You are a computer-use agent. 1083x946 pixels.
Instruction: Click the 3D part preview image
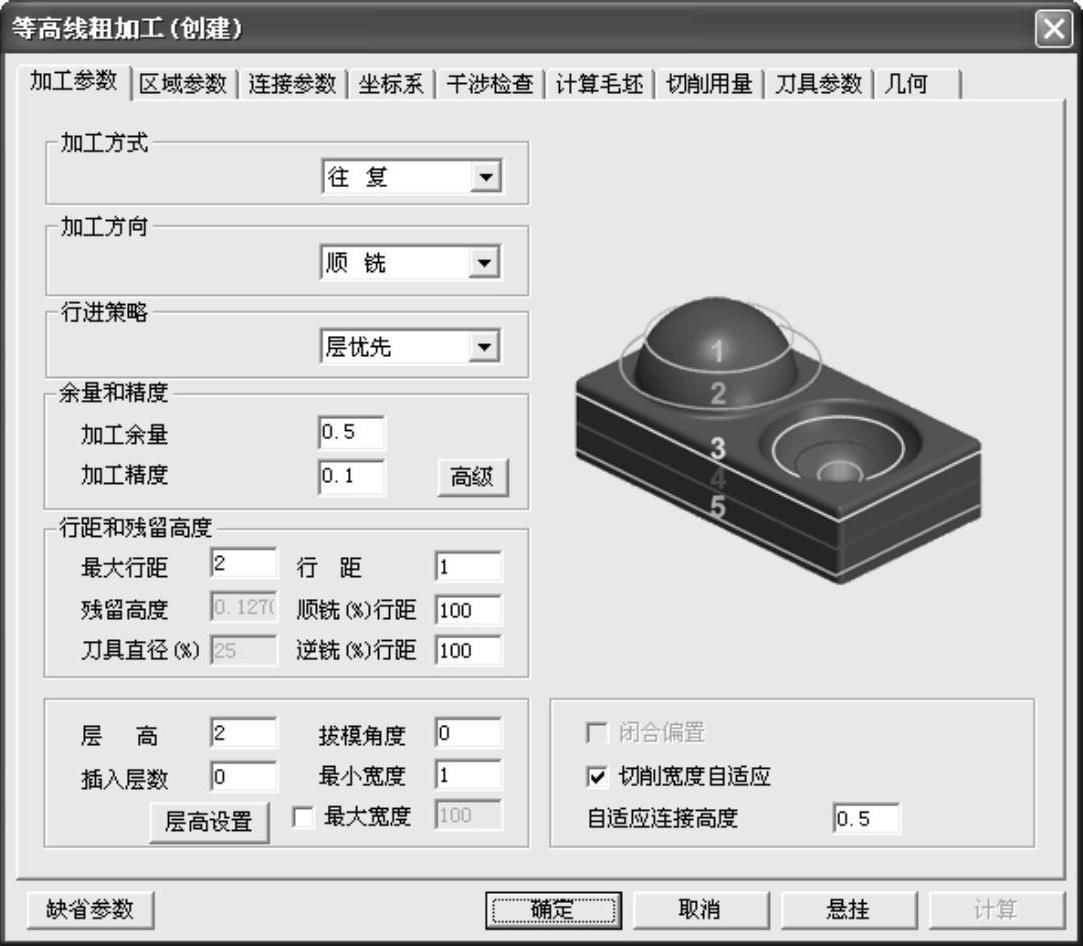(x=776, y=440)
